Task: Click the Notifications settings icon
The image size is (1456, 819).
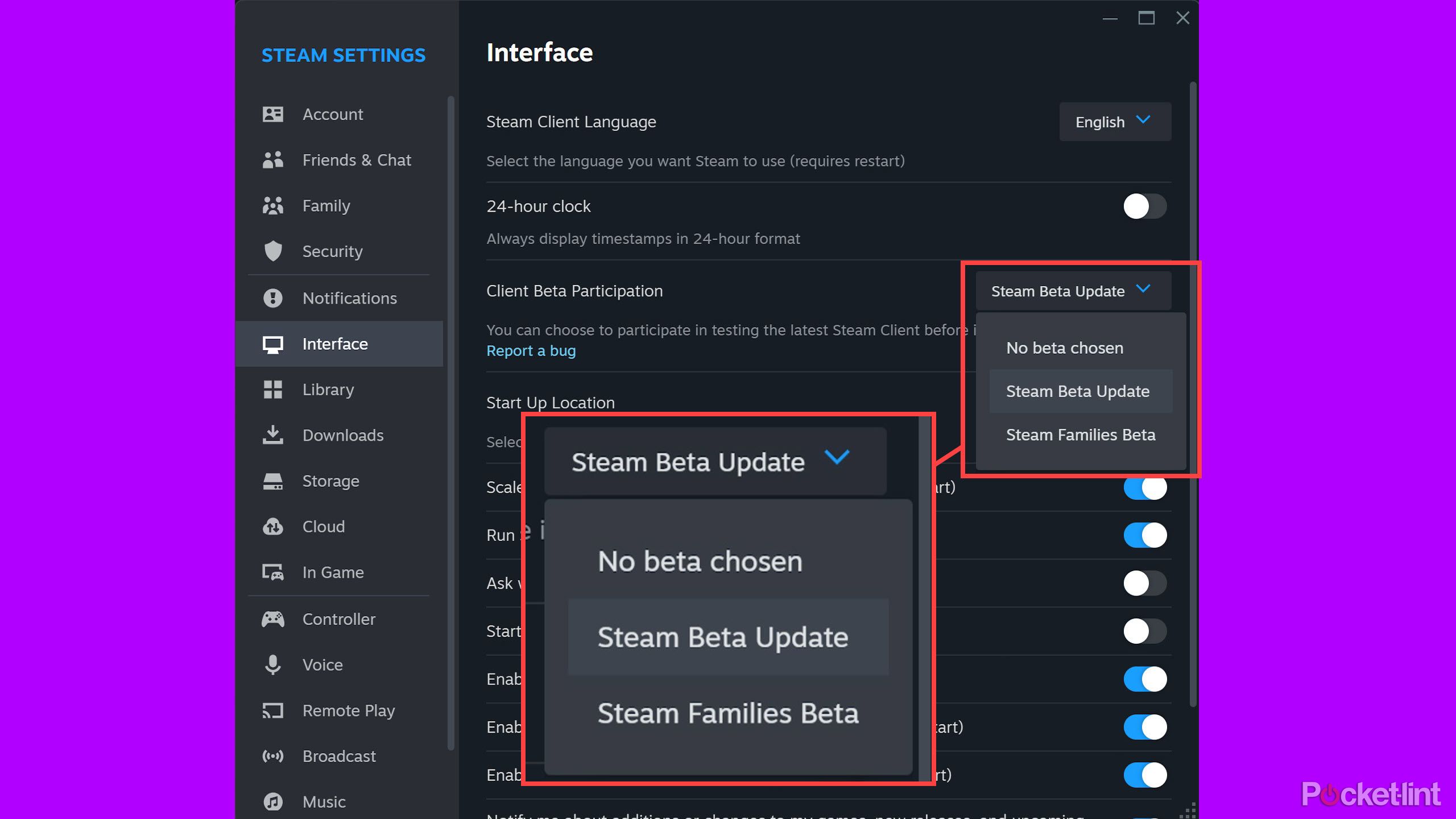Action: [x=272, y=297]
